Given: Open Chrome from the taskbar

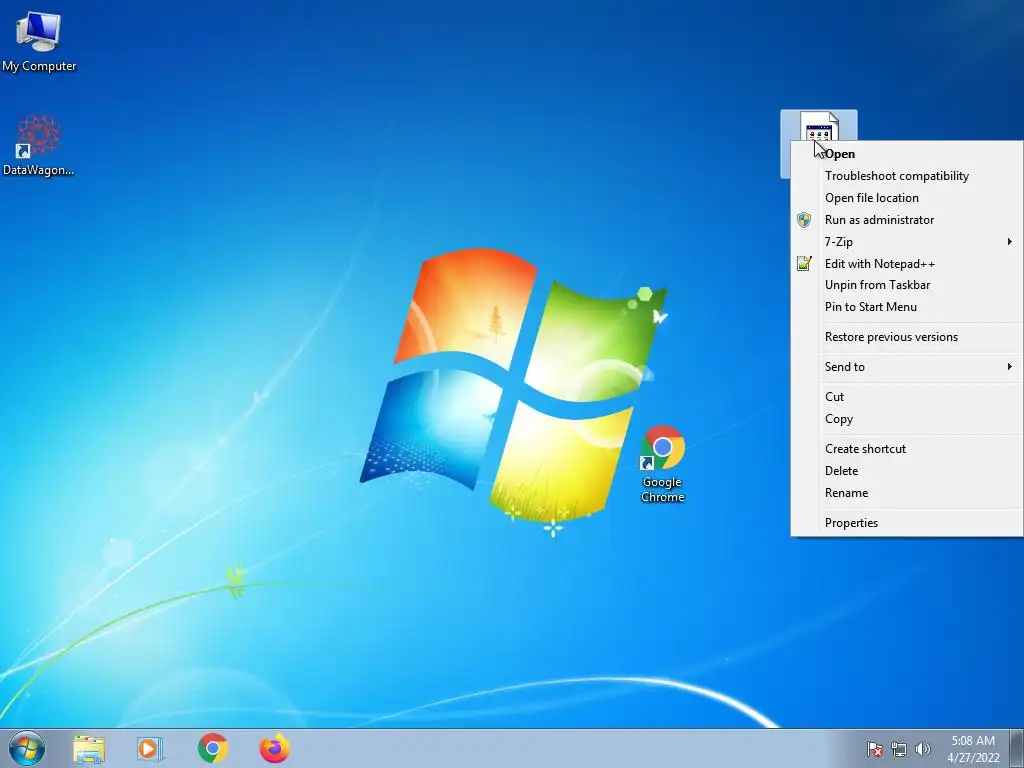Looking at the screenshot, I should [x=213, y=748].
